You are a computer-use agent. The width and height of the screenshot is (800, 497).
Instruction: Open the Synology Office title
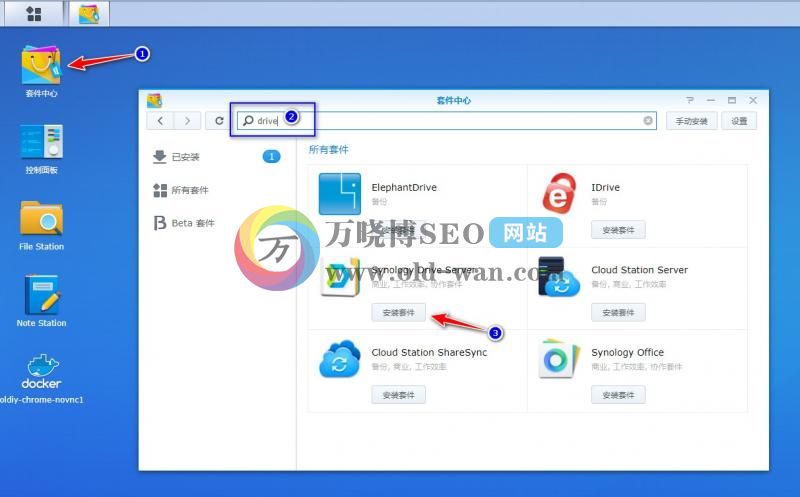(x=628, y=352)
